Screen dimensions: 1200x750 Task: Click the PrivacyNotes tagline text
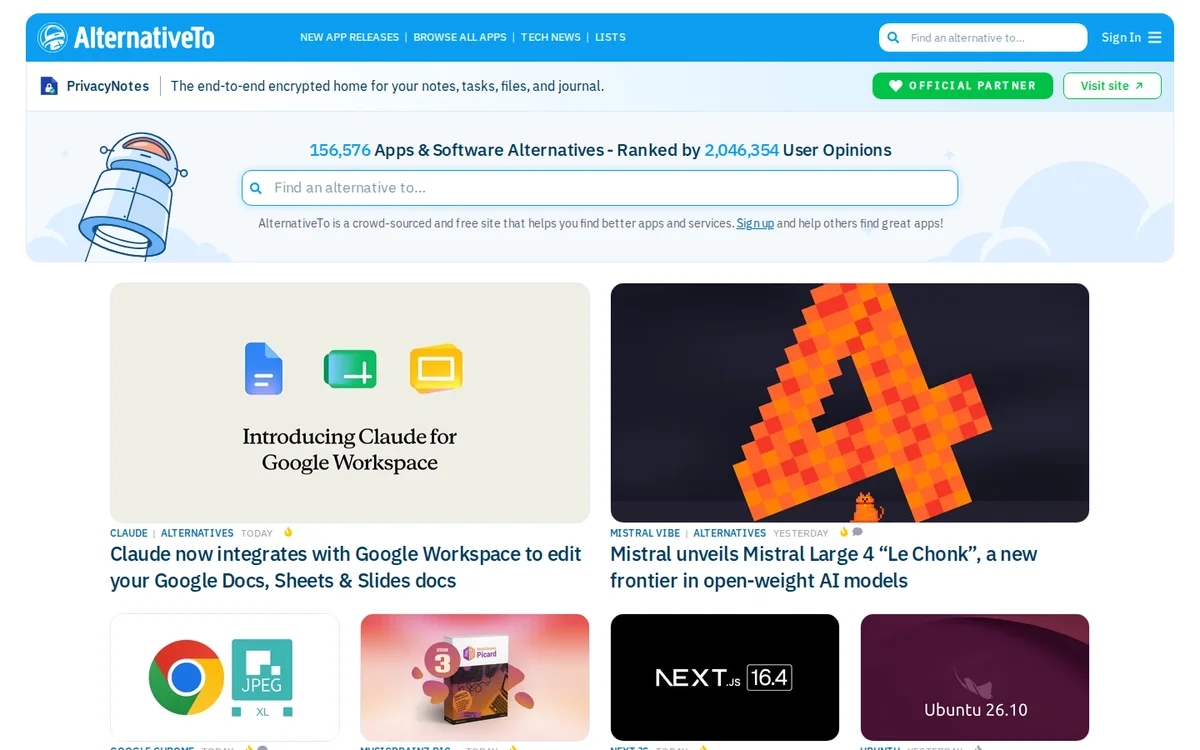(387, 86)
